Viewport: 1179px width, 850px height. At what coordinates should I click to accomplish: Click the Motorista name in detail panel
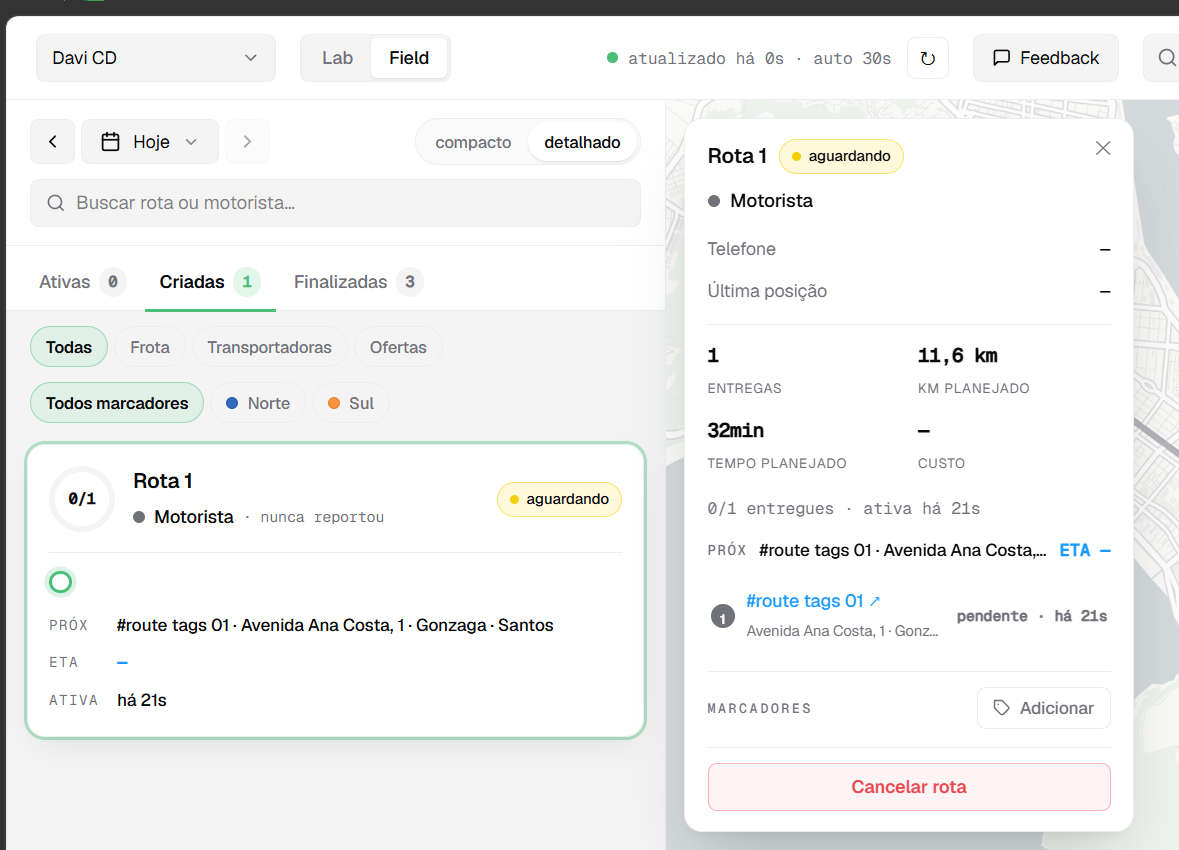[771, 201]
